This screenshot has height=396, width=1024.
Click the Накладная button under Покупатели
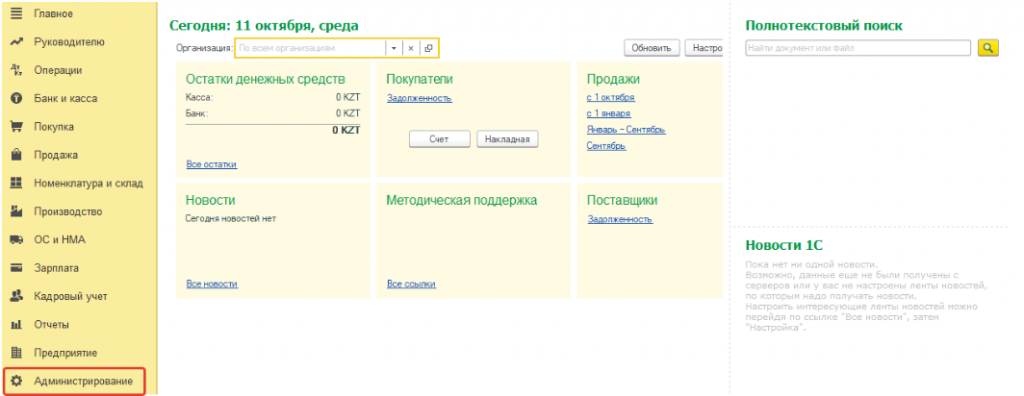[x=507, y=139]
